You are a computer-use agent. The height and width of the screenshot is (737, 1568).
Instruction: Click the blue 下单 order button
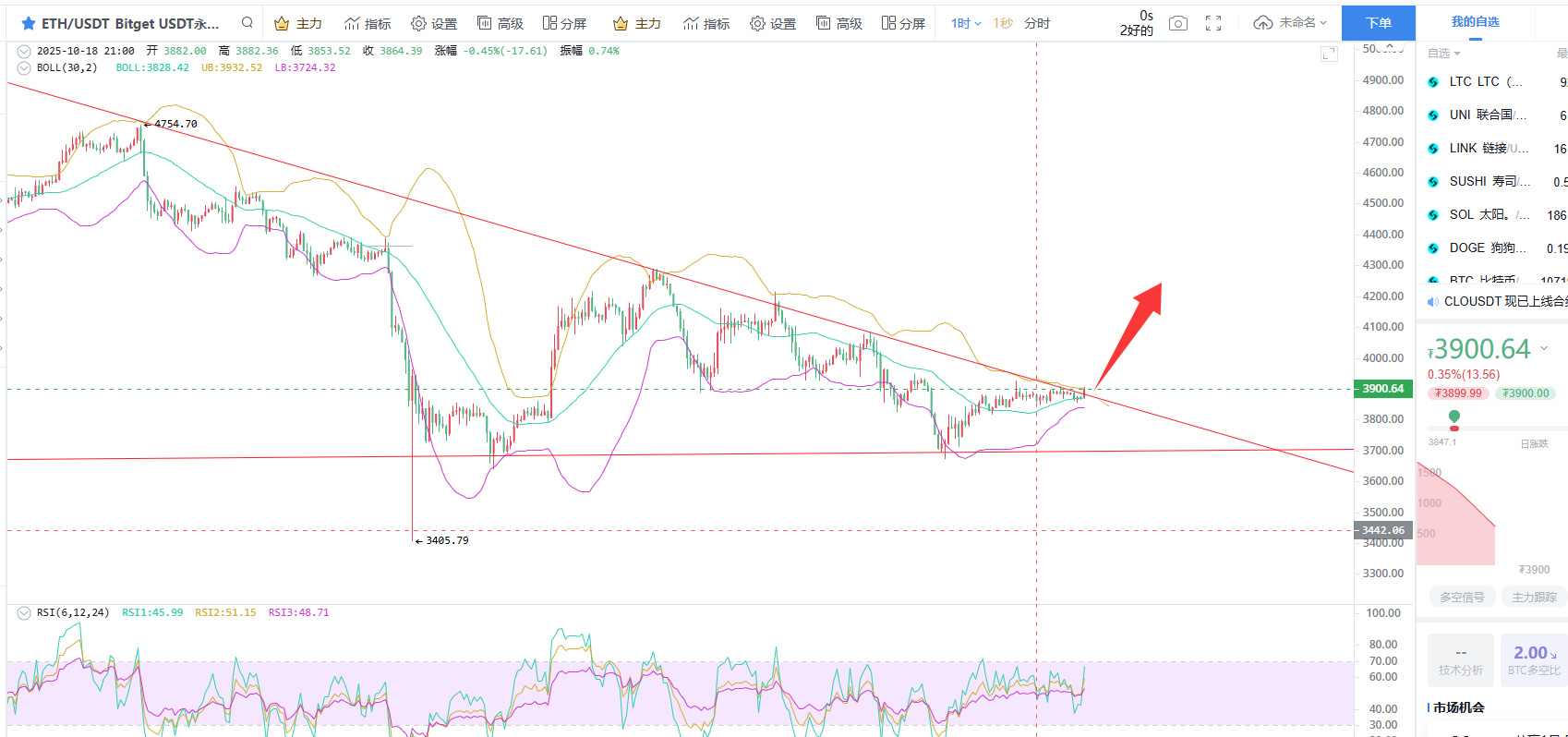[1378, 23]
